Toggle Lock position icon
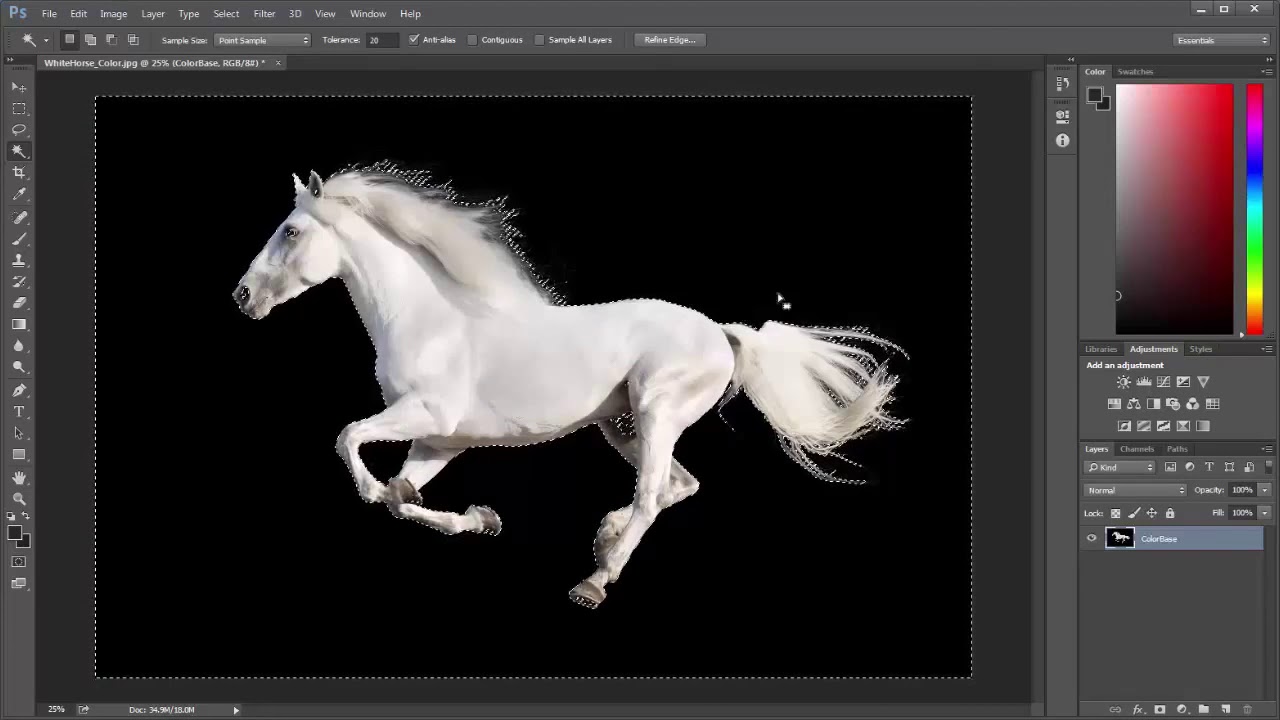 coord(1152,513)
